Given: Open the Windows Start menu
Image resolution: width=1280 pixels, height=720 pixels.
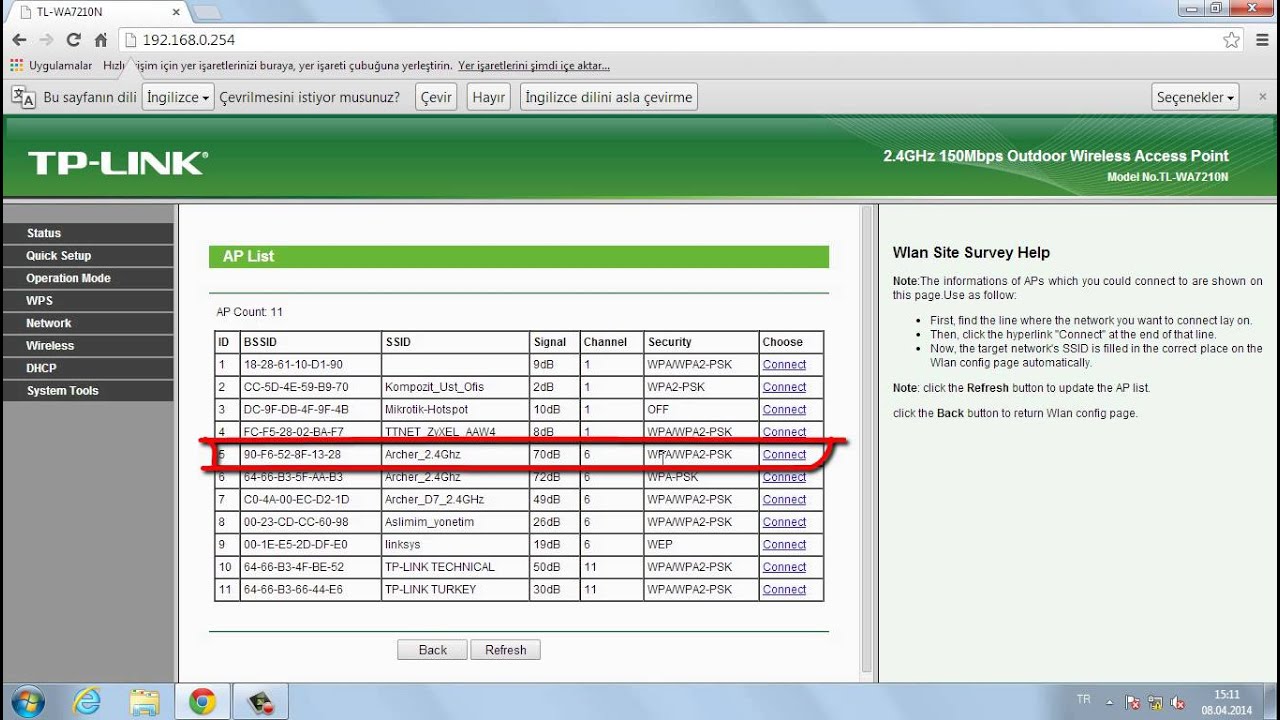Looking at the screenshot, I should pos(28,701).
